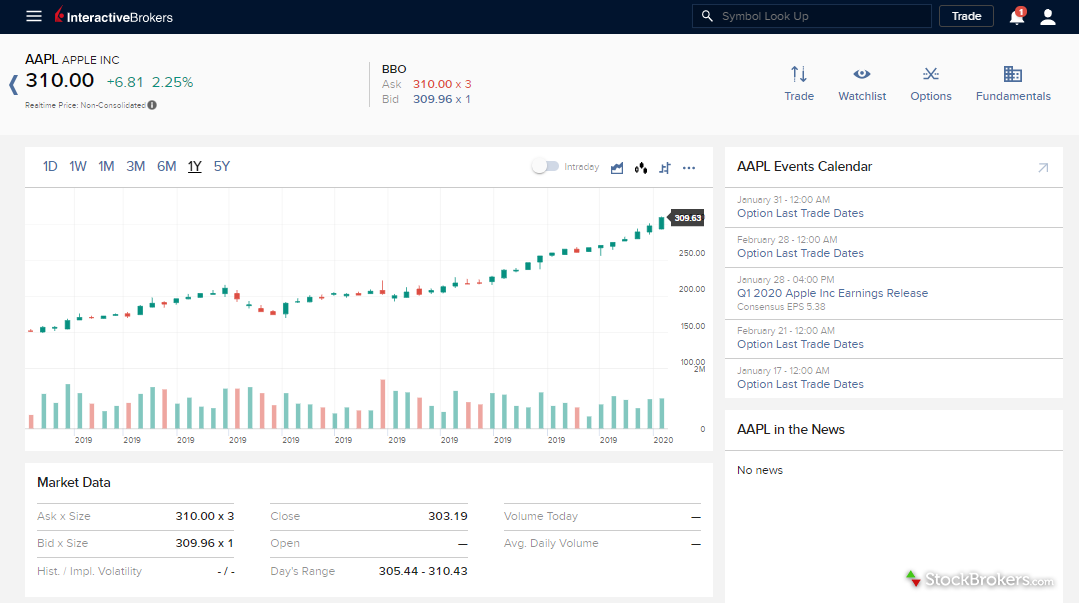The image size is (1079, 603).
Task: Click the InteractiveBrokers logo
Action: point(114,15)
